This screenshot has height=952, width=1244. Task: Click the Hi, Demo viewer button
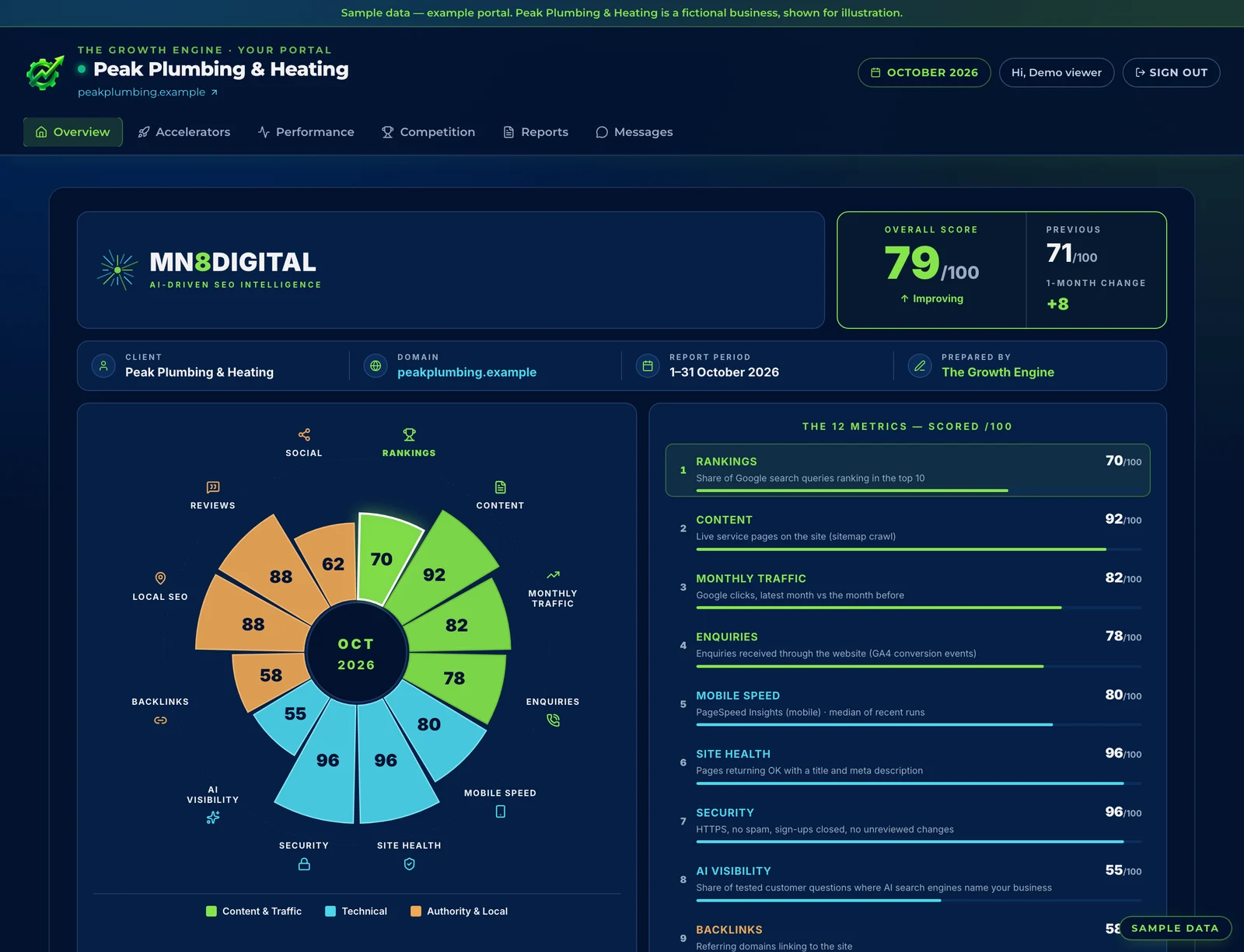[1057, 72]
